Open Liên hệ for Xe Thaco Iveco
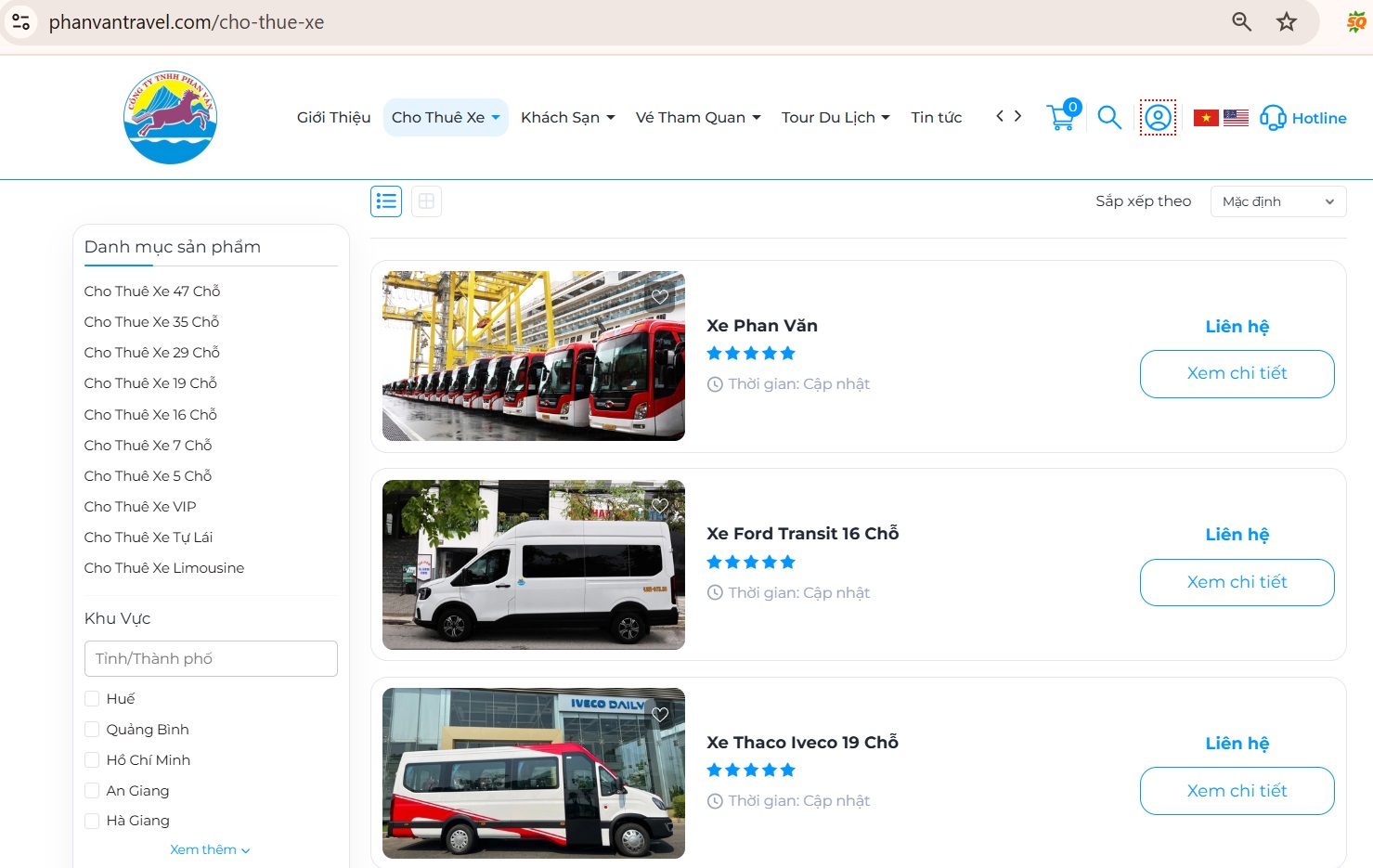1373x868 pixels. tap(1237, 743)
